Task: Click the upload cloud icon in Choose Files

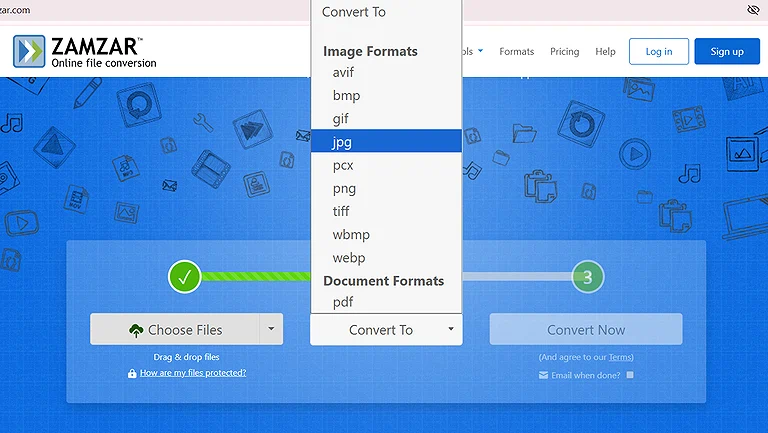Action: click(x=136, y=331)
